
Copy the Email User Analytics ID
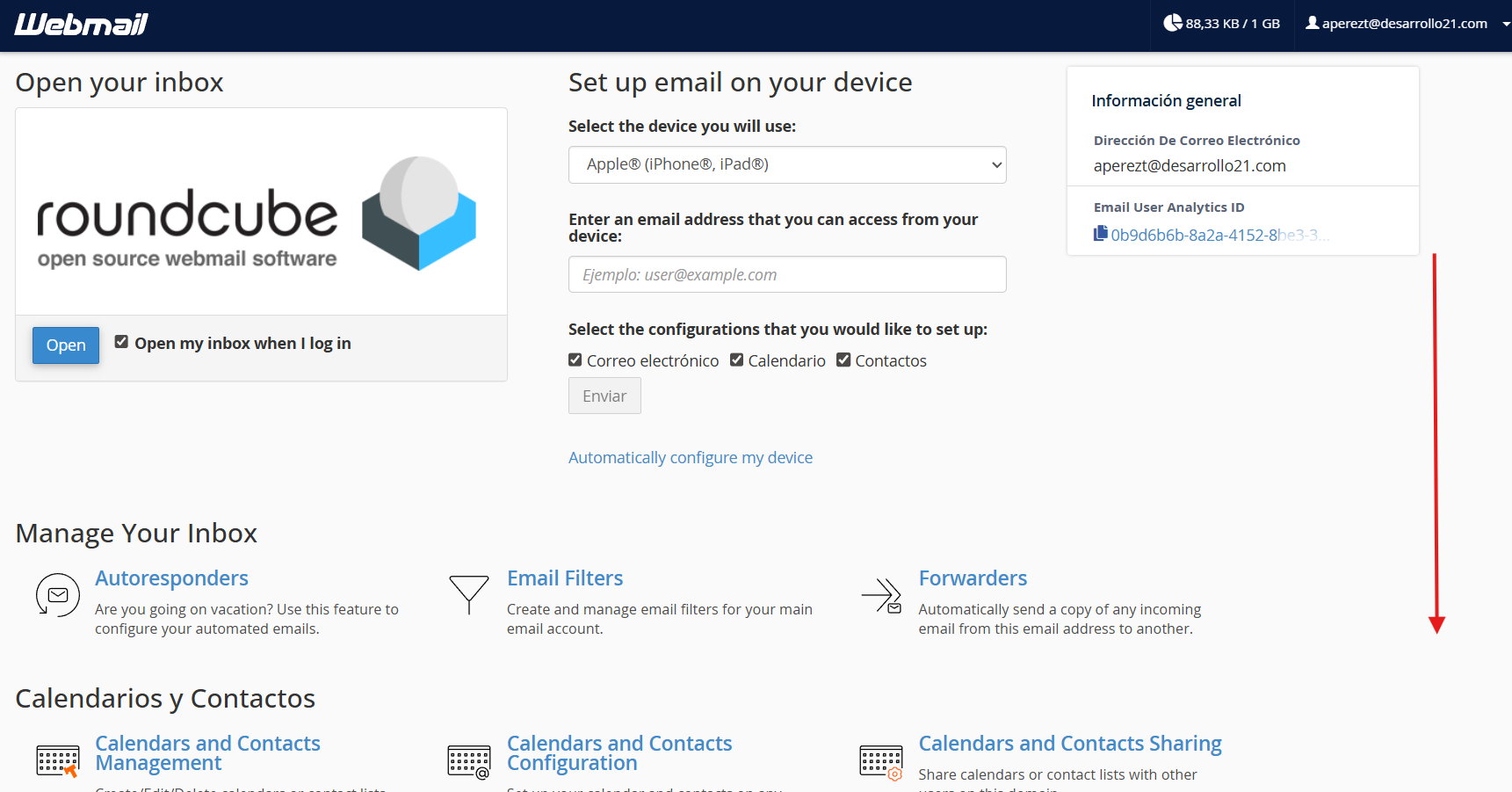1100,234
